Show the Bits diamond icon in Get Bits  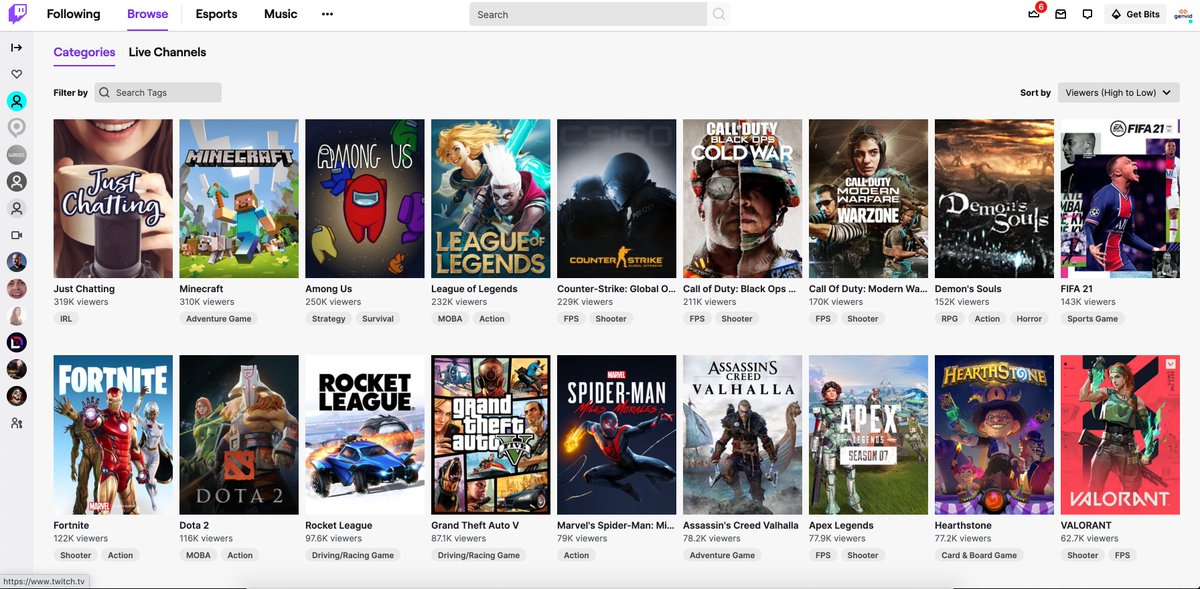coord(1114,14)
